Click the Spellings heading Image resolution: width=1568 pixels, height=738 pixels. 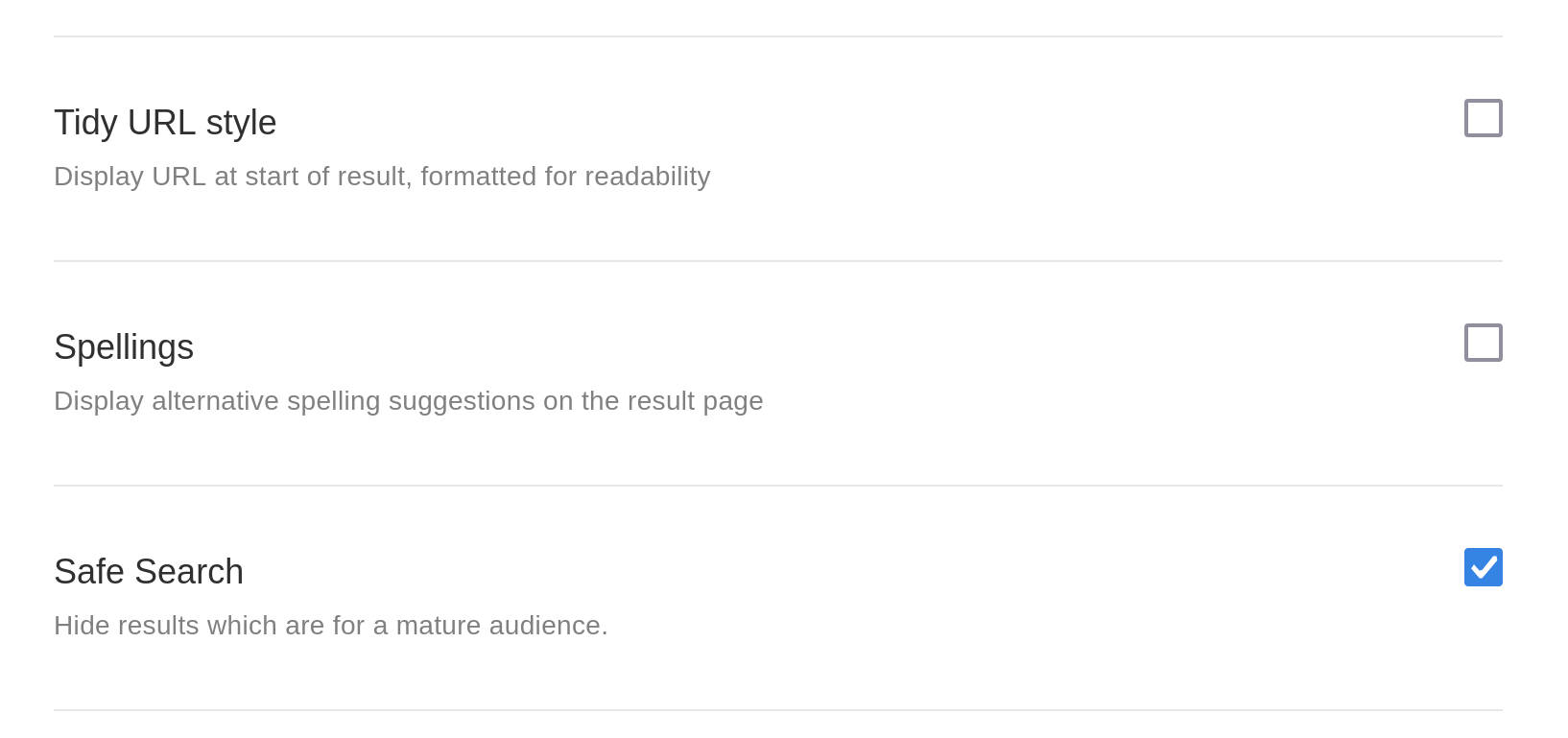(124, 347)
